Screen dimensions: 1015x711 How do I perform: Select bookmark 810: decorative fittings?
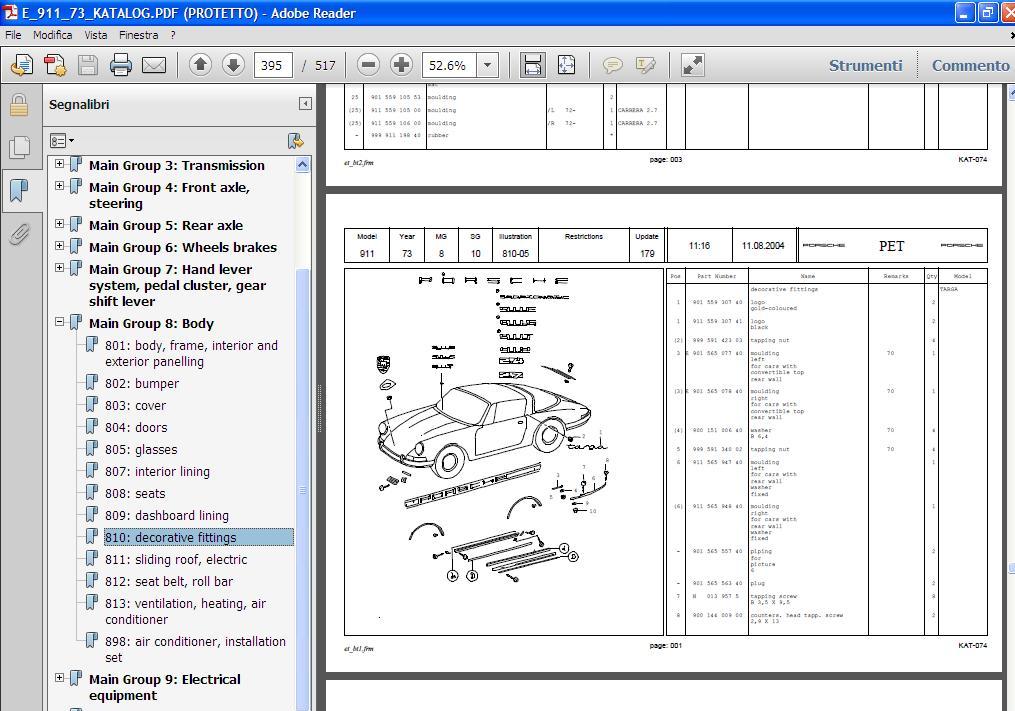(199, 537)
